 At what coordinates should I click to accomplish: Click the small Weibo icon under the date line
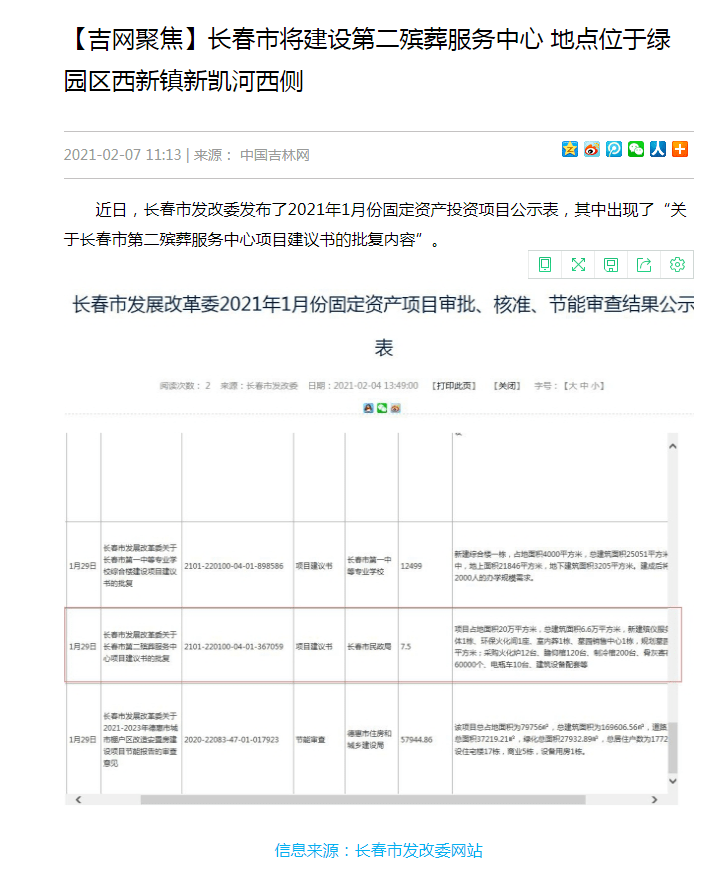click(x=395, y=408)
